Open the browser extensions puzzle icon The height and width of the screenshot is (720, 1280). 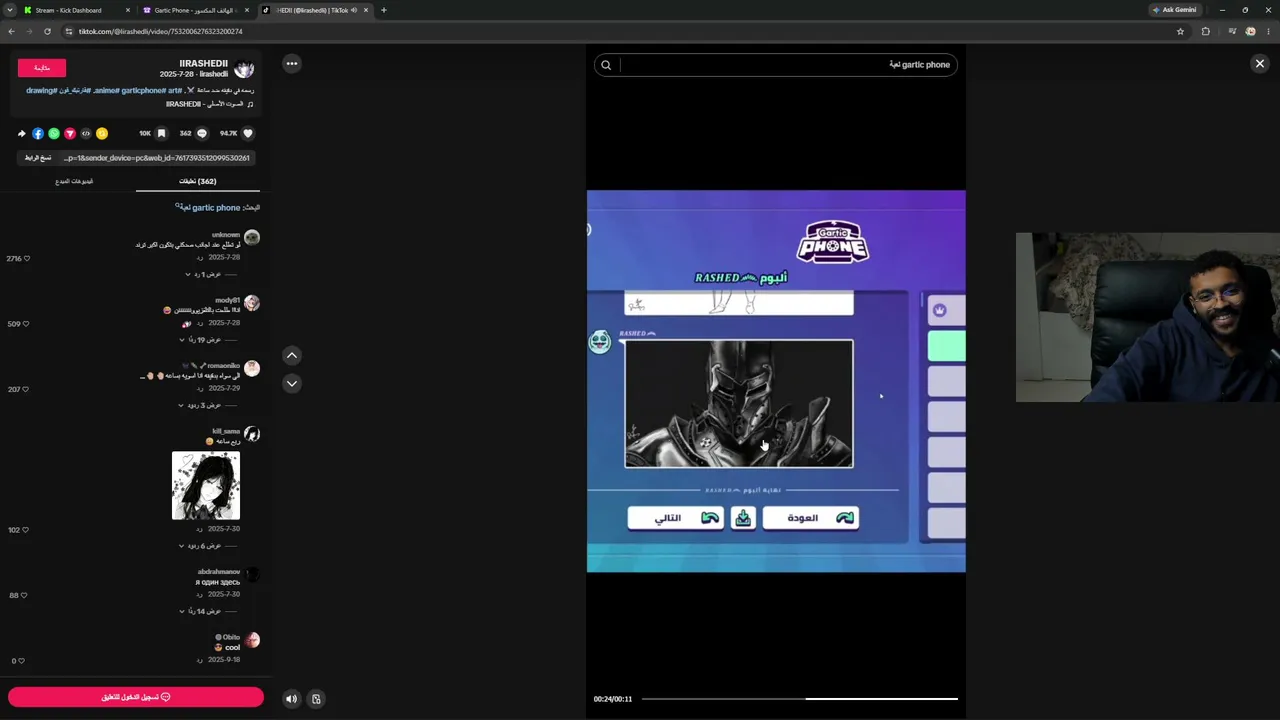pos(1205,31)
